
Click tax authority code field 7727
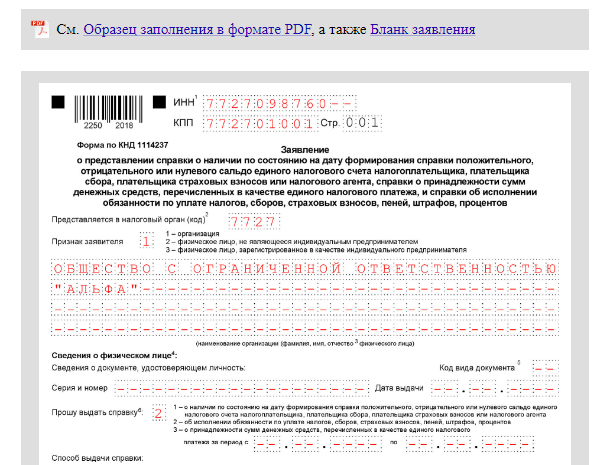point(254,222)
